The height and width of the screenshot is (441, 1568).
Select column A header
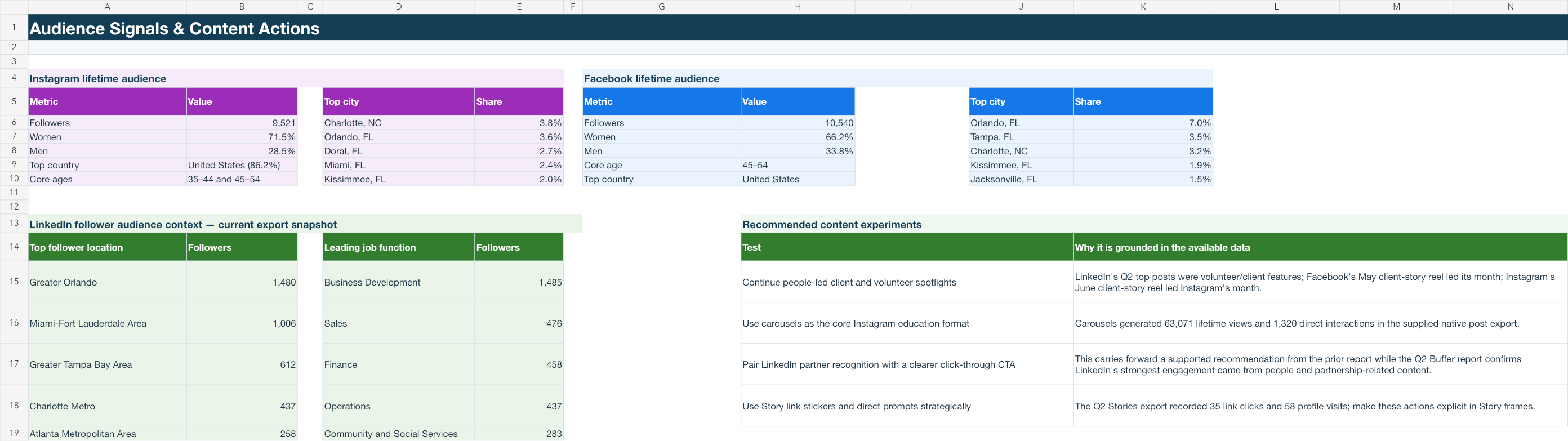pyautogui.click(x=107, y=7)
